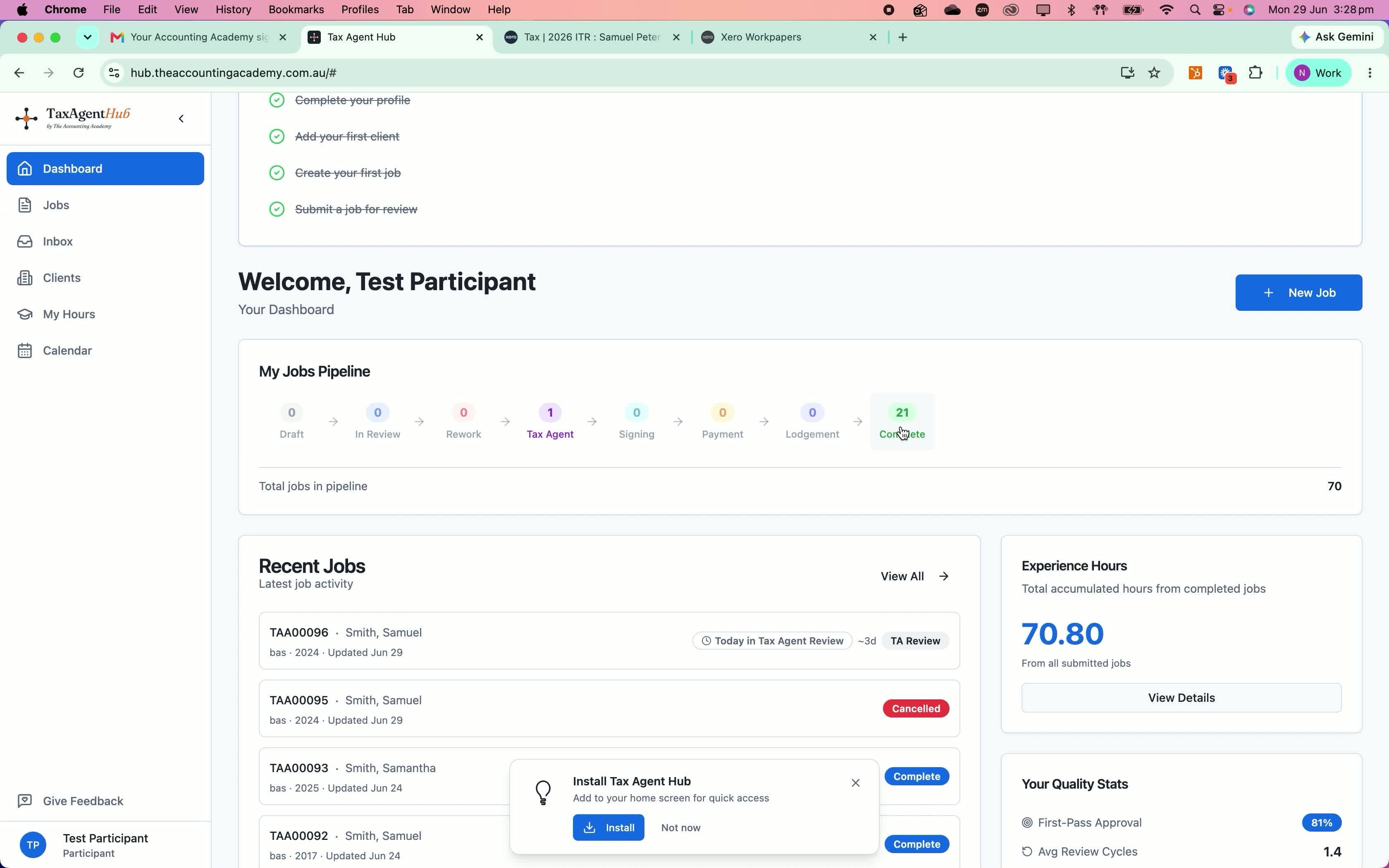Open Inbox from the sidebar
Image resolution: width=1389 pixels, height=868 pixels.
pos(105,242)
